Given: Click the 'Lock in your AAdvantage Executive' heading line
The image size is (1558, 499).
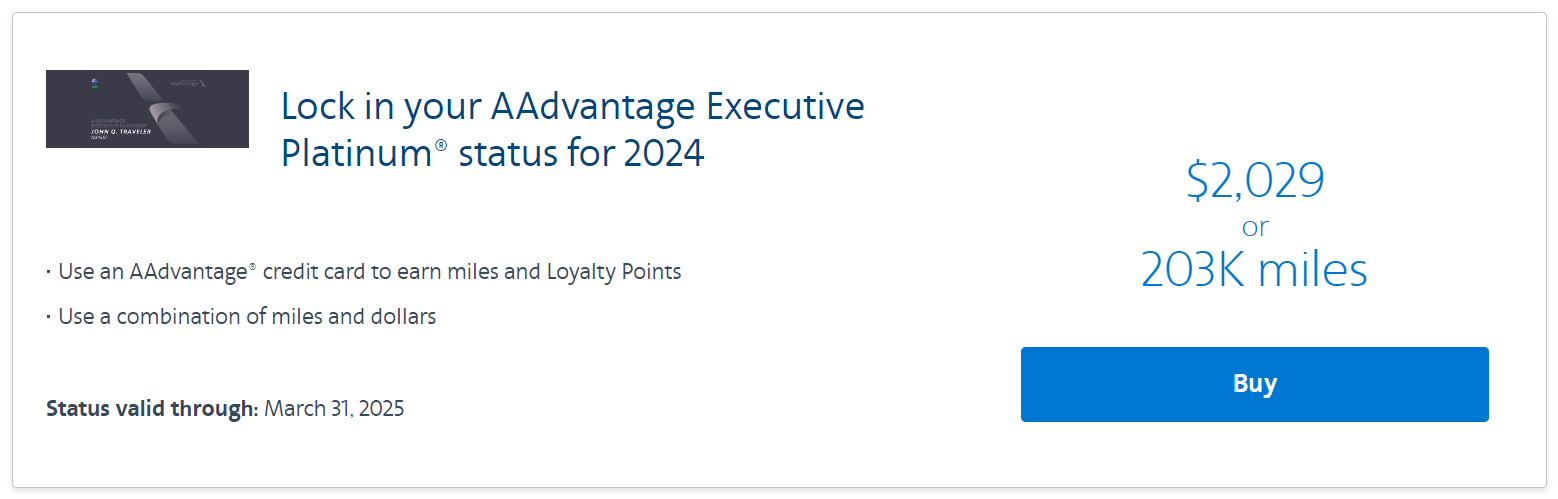Looking at the screenshot, I should point(572,106).
